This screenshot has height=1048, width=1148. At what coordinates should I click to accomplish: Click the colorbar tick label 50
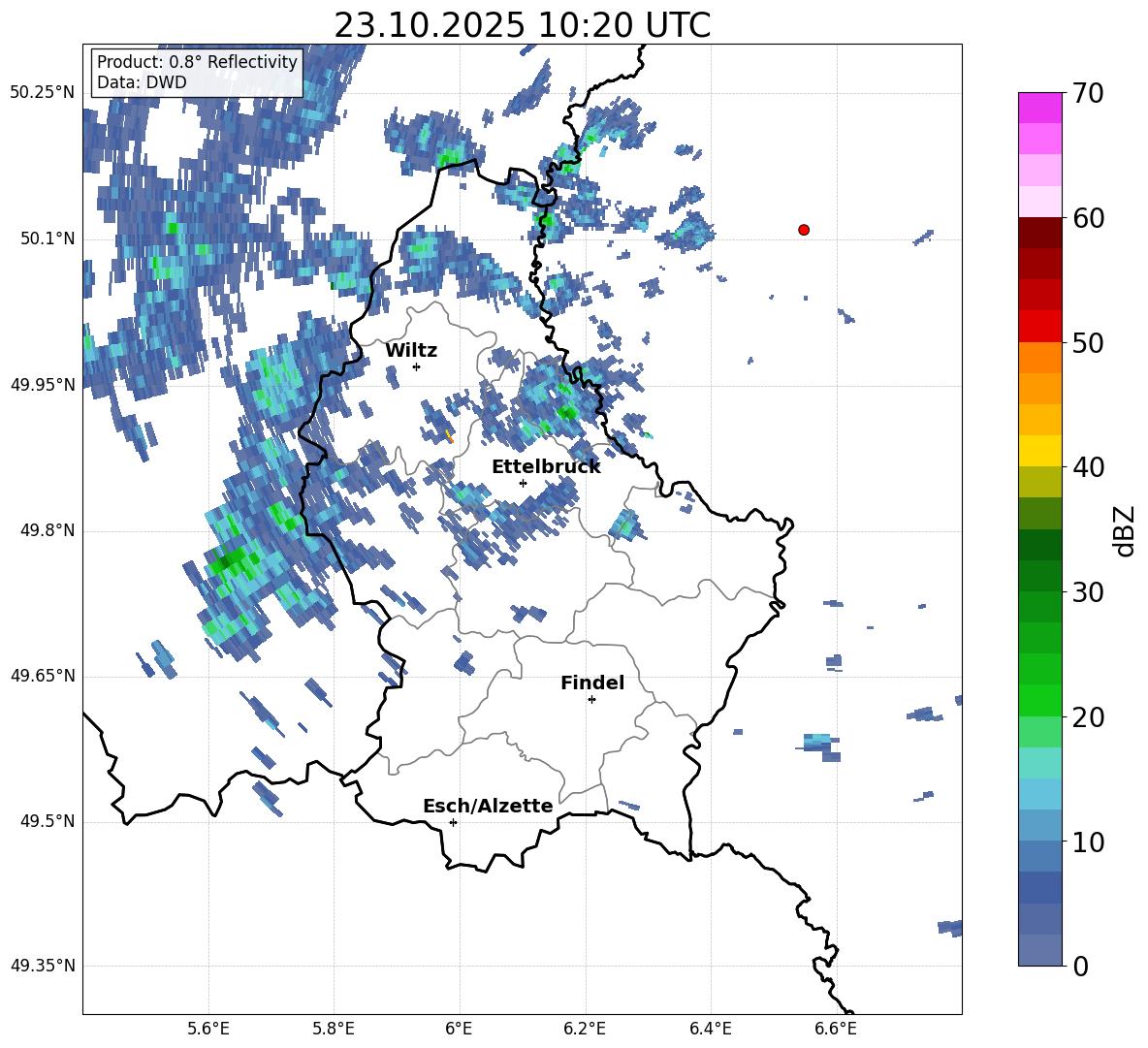1088,343
